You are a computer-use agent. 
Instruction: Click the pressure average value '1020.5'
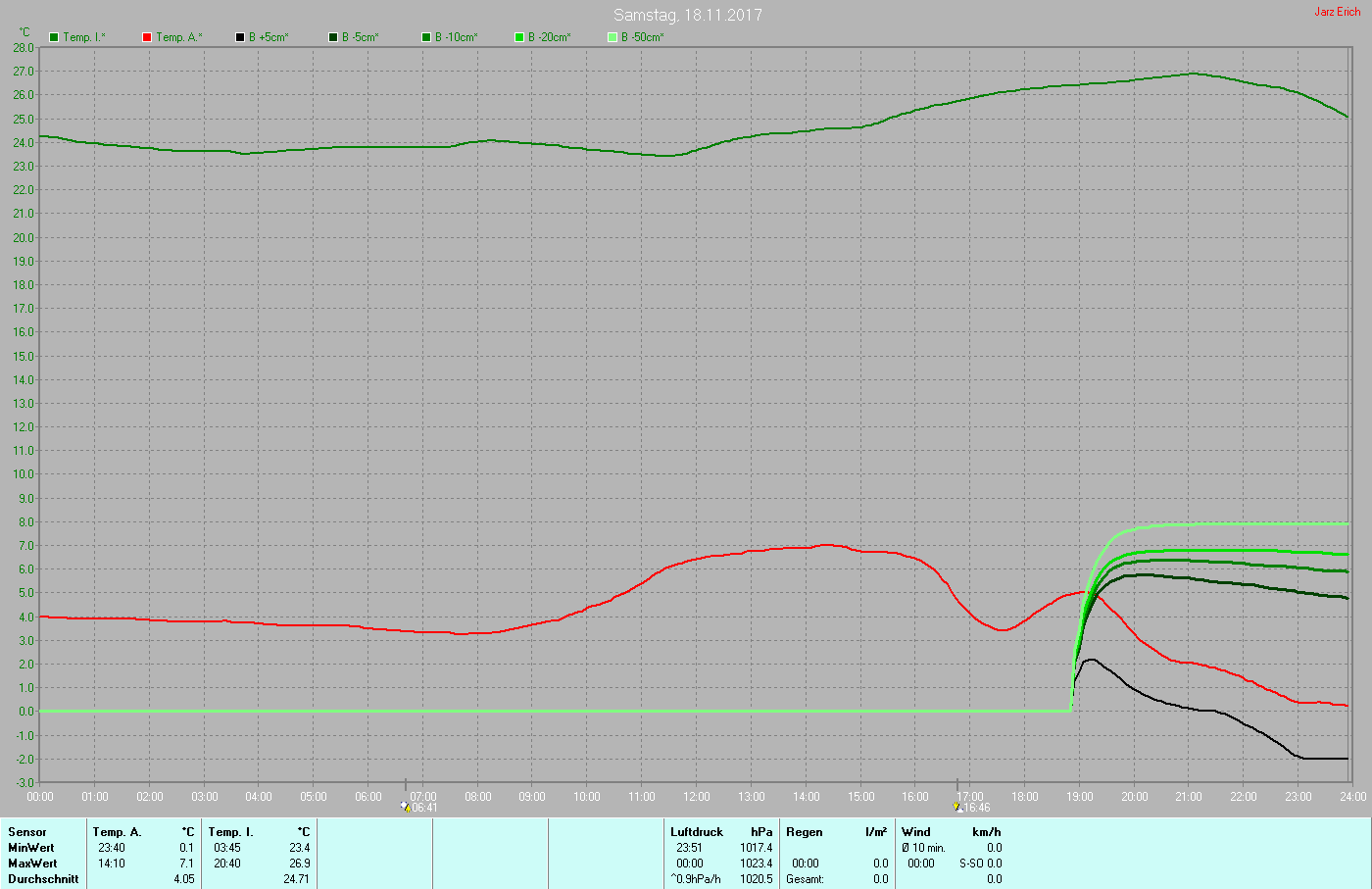click(x=757, y=879)
